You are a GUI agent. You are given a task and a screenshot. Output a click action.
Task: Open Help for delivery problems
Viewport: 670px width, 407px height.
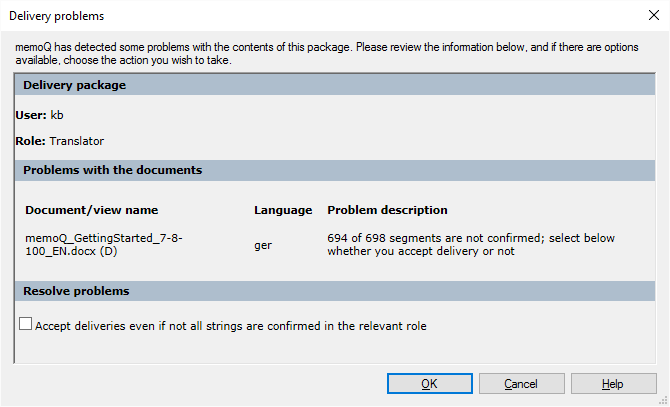(613, 384)
